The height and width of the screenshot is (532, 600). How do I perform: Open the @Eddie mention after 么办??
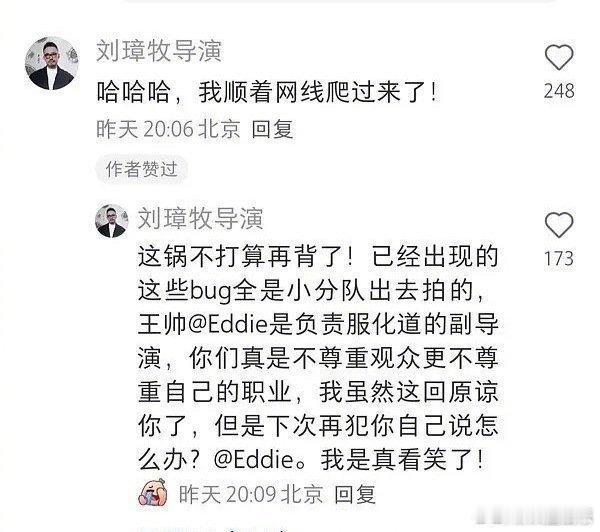click(253, 459)
